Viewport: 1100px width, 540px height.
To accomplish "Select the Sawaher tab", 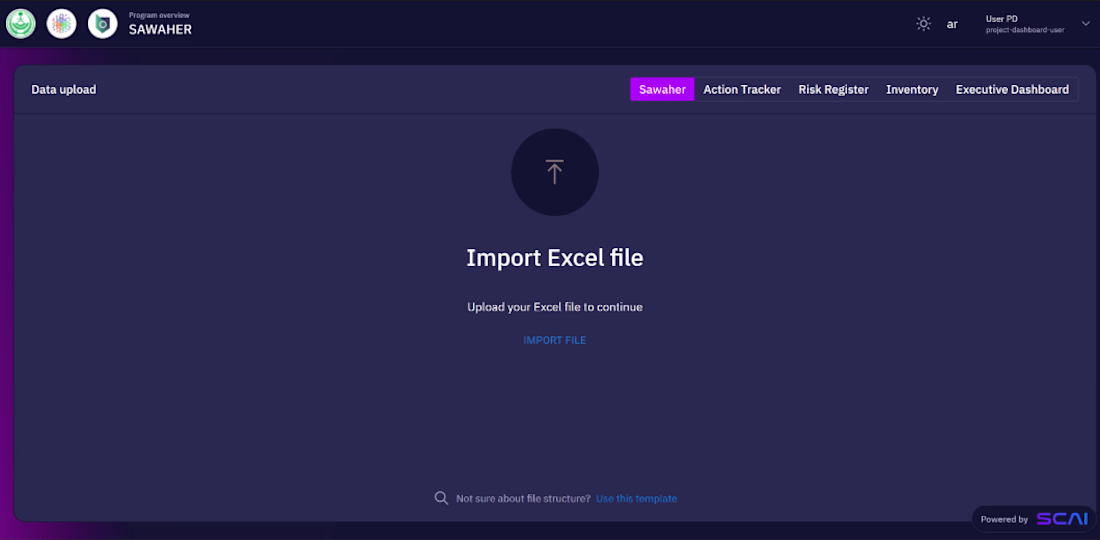I will pyautogui.click(x=662, y=90).
